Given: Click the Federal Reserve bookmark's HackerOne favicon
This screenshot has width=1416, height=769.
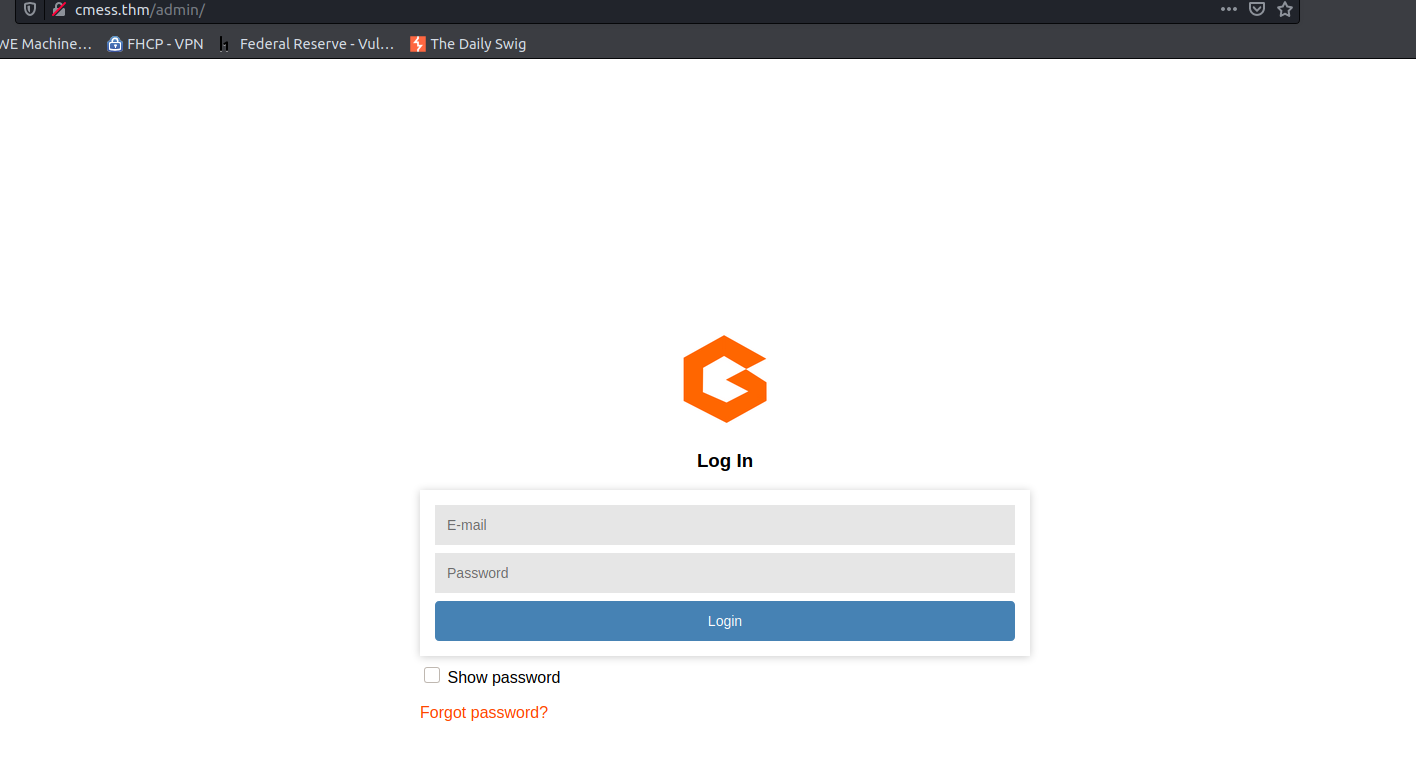Looking at the screenshot, I should pyautogui.click(x=225, y=44).
